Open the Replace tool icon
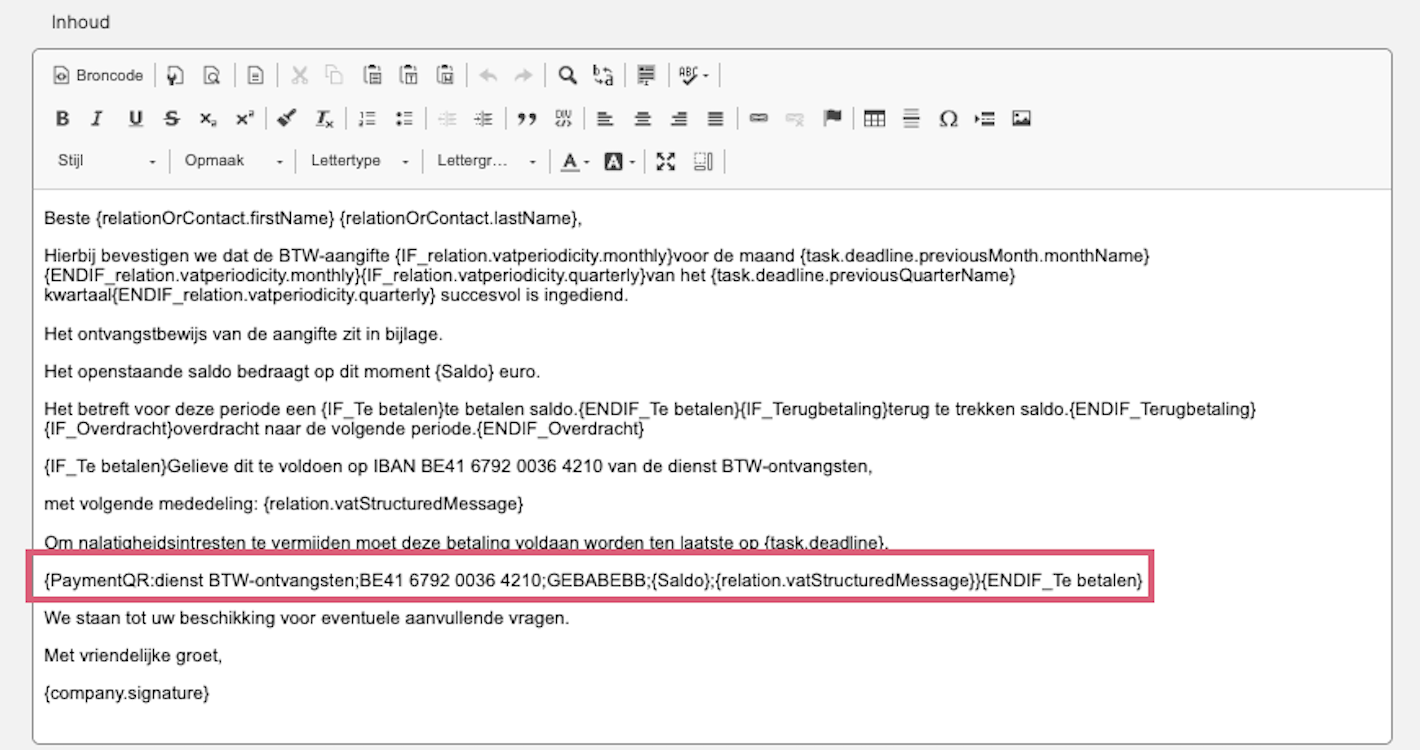1420x750 pixels. pyautogui.click(x=603, y=75)
